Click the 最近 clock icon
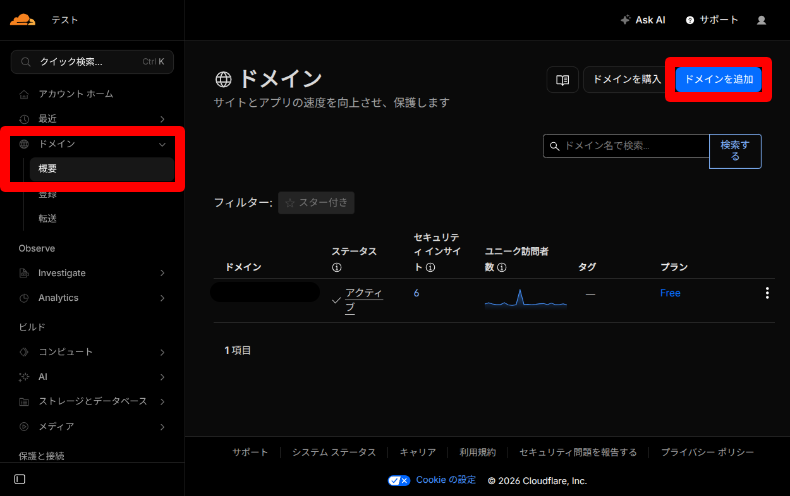790x496 pixels. [x=24, y=119]
